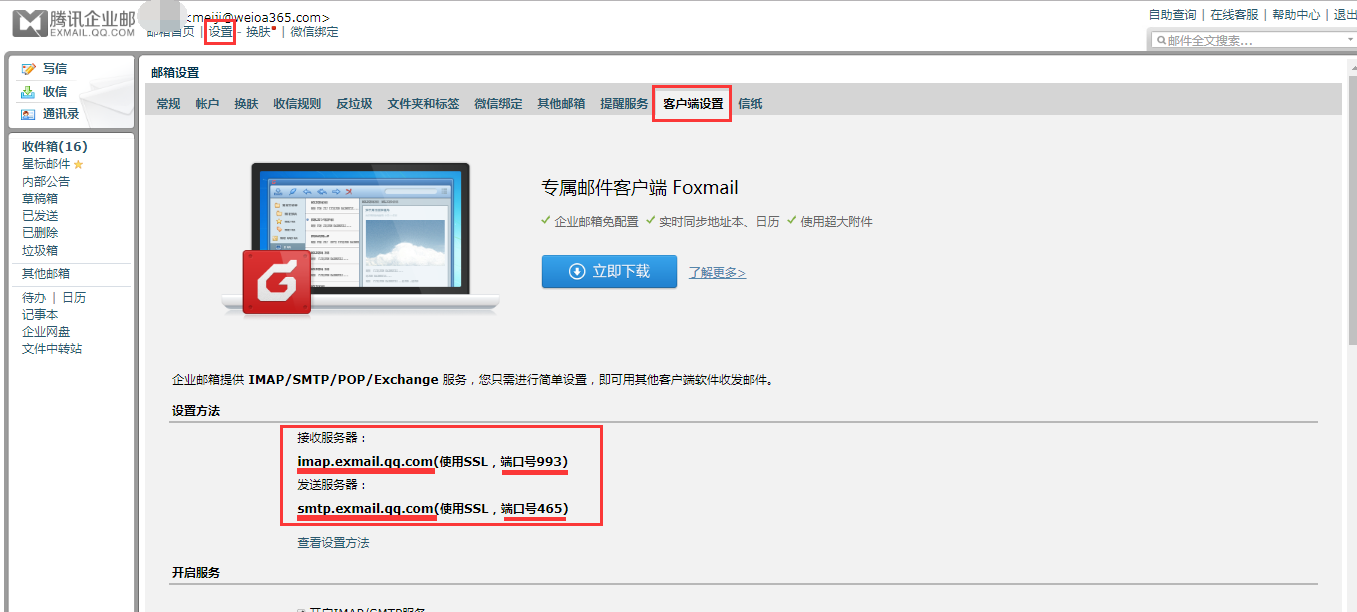Image resolution: width=1357 pixels, height=612 pixels.
Task: Open the 已删除 deleted folder
Action: coord(40,232)
